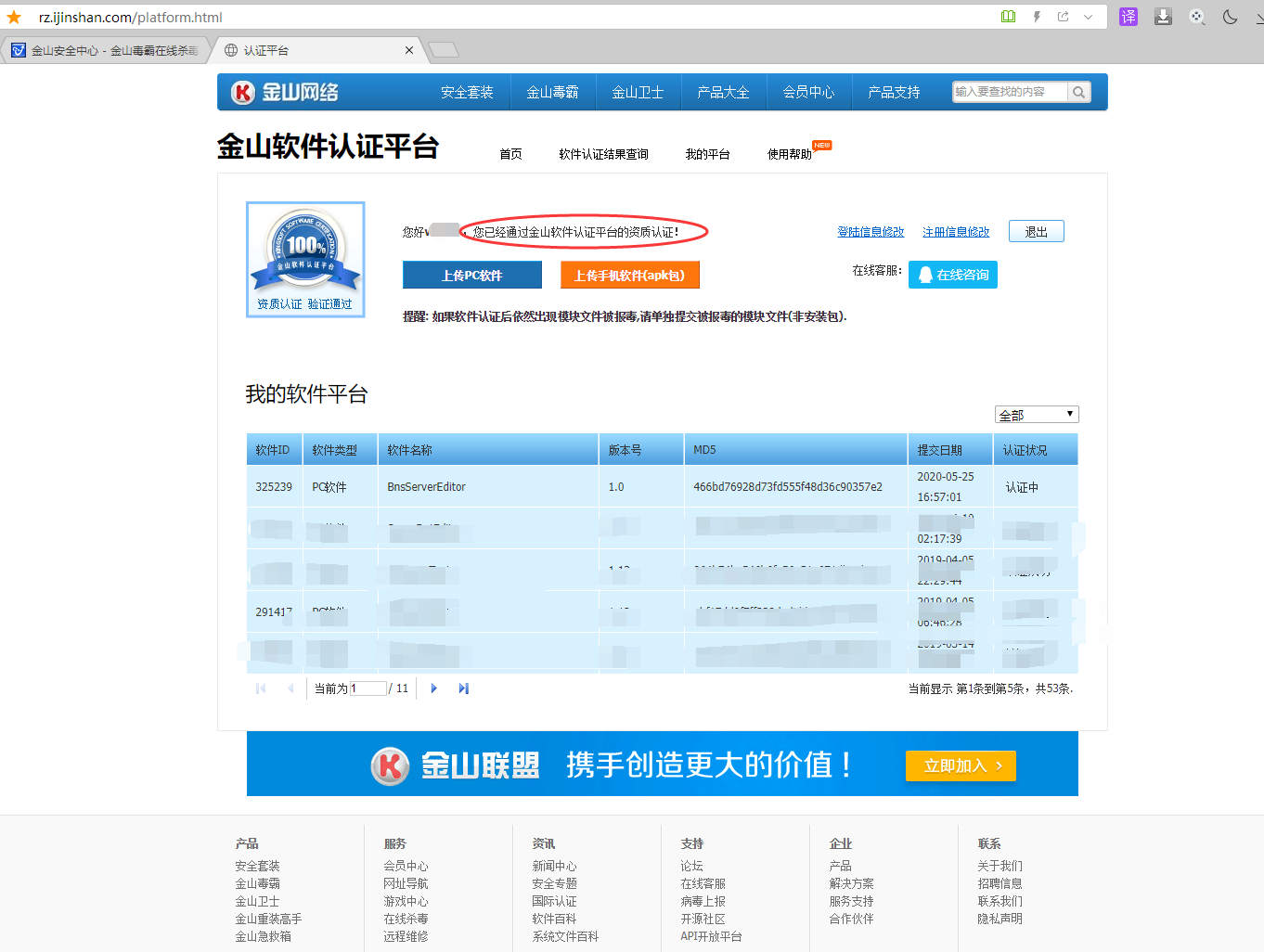Click the rz.ijinshan.com address bar URL
This screenshot has width=1264, height=952.
pos(130,17)
